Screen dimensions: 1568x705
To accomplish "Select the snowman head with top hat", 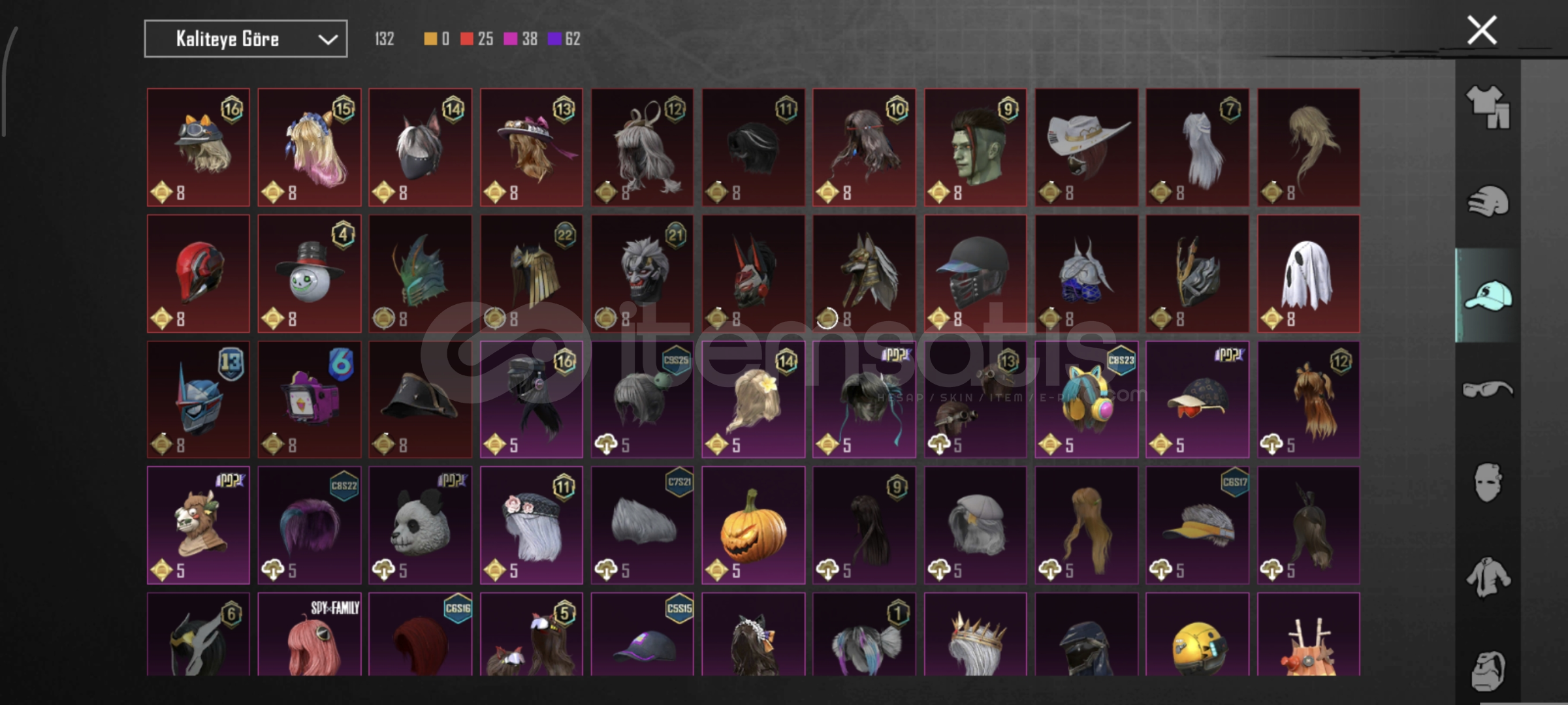I will click(x=309, y=274).
